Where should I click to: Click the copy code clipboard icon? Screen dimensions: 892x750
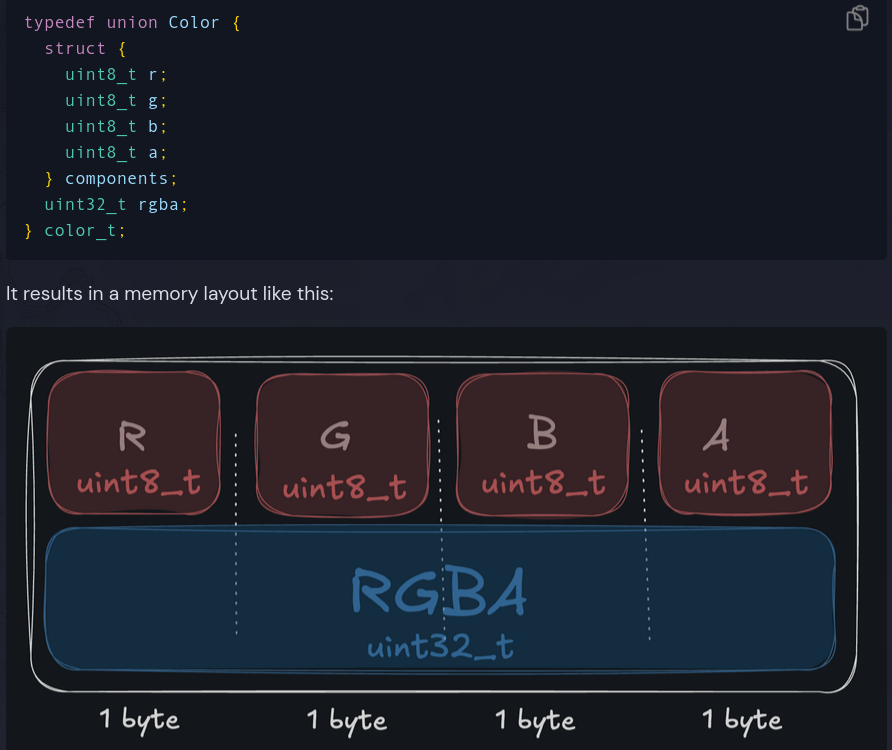(857, 18)
